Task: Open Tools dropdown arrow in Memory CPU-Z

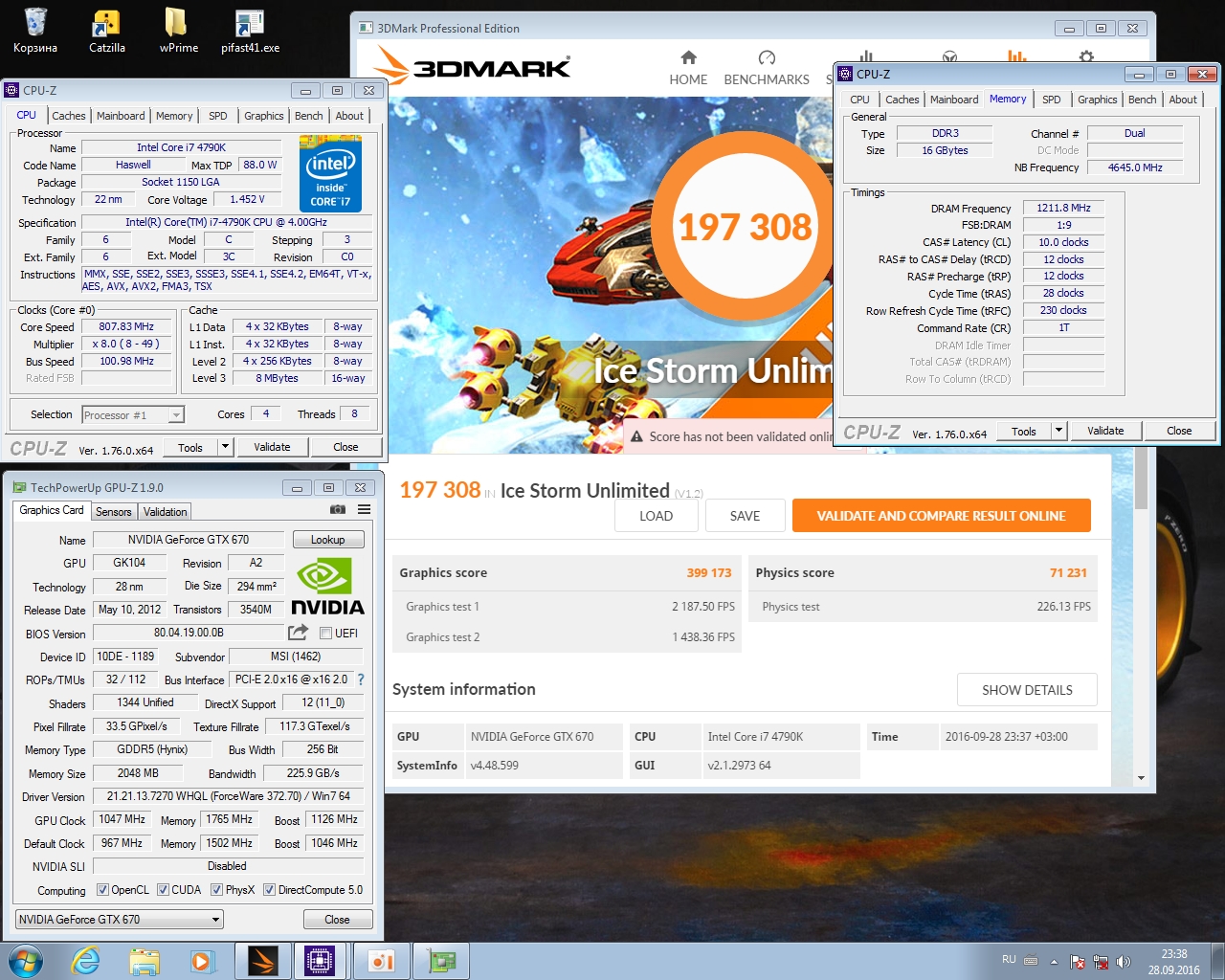Action: pos(1058,431)
